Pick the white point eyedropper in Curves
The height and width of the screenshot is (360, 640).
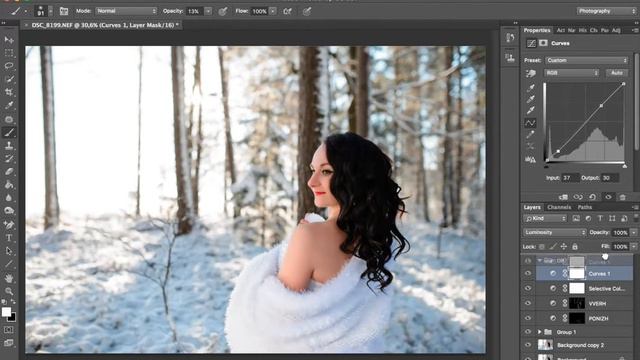point(531,110)
